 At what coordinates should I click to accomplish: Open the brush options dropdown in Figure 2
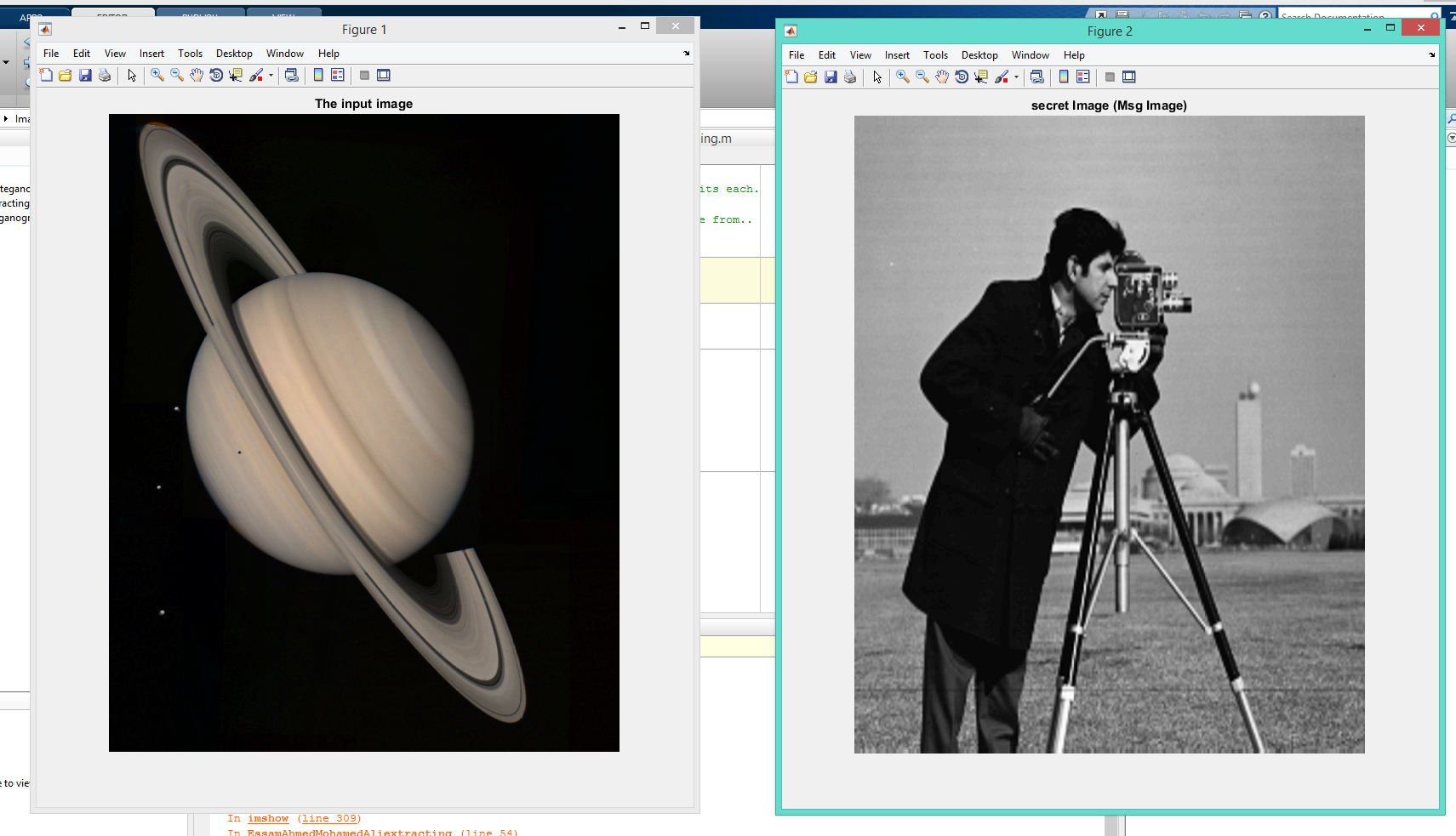tap(1015, 77)
